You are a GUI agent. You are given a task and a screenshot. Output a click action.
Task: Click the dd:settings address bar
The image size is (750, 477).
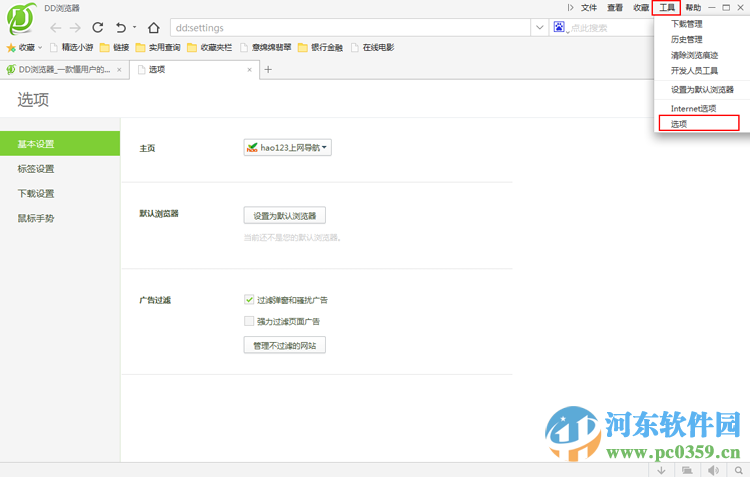tap(350, 28)
